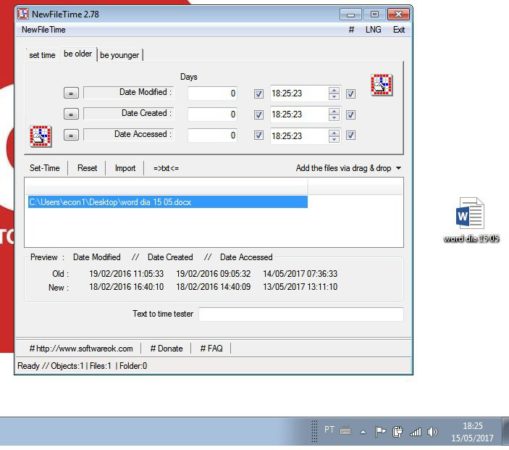Click the old modified date 19/02/2016 11:05:33
The width and height of the screenshot is (509, 450).
pyautogui.click(x=126, y=274)
